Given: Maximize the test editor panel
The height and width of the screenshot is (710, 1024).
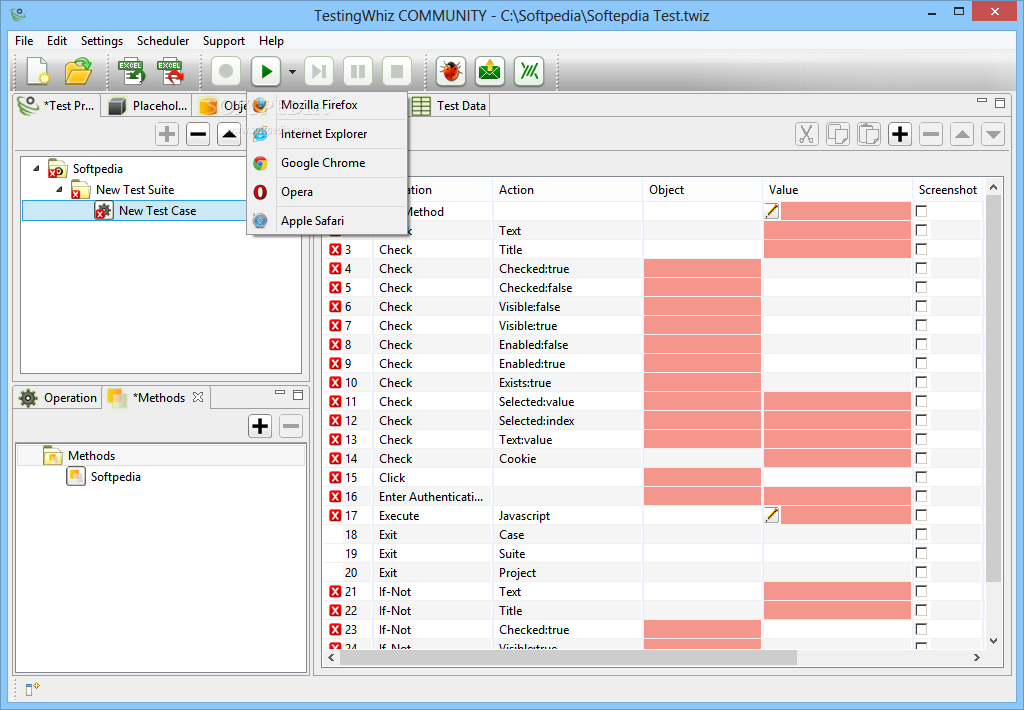Looking at the screenshot, I should tap(1000, 103).
